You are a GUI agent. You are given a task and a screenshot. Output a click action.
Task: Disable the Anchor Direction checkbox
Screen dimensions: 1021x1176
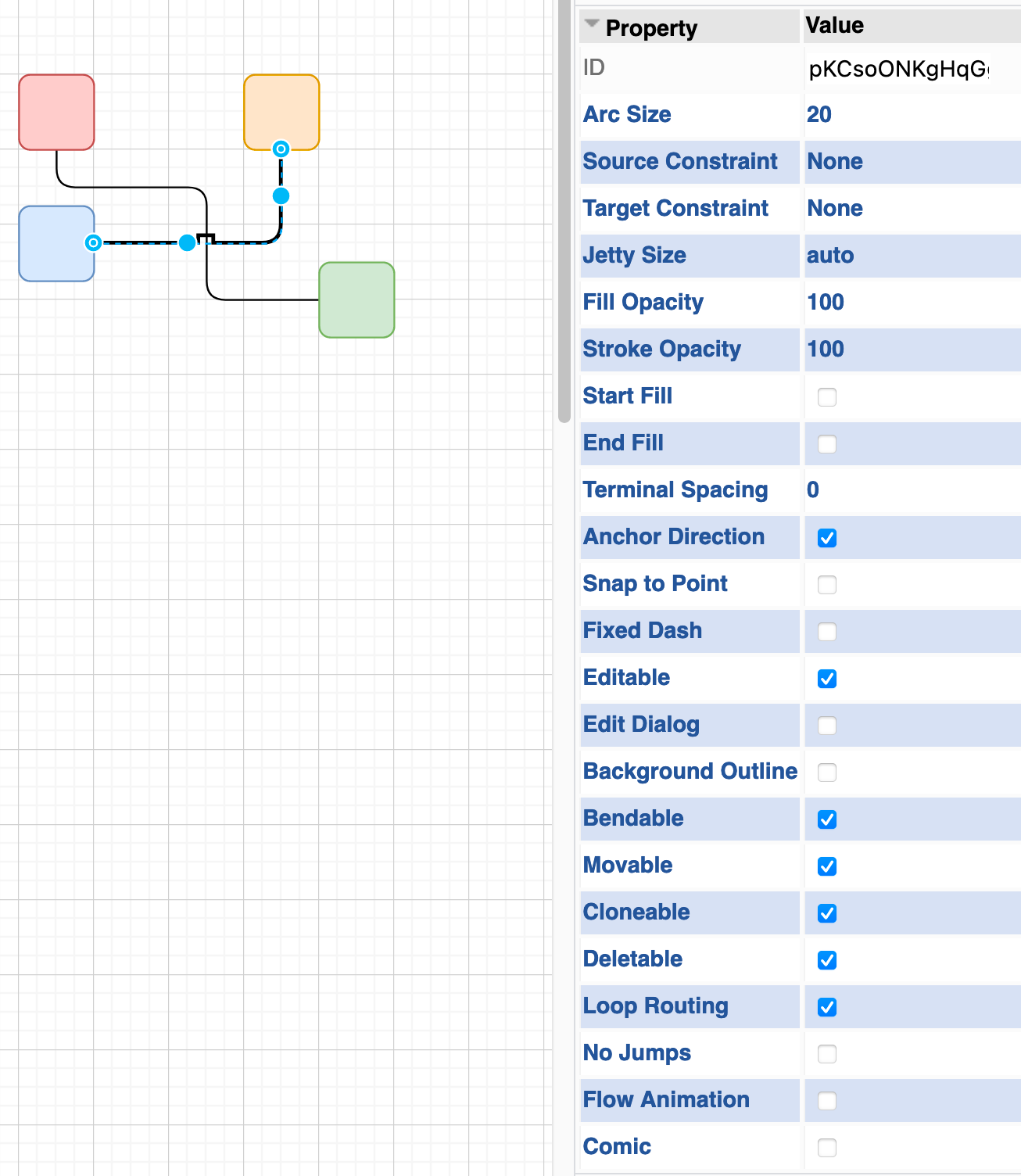pyautogui.click(x=826, y=538)
